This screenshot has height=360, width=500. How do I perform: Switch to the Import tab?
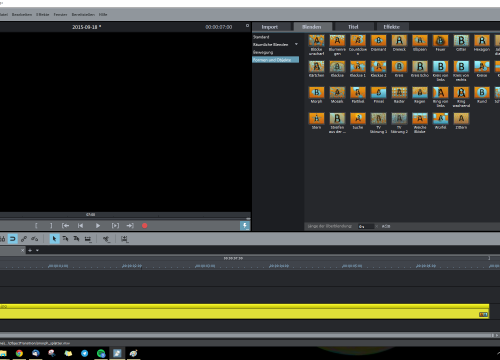coord(270,27)
